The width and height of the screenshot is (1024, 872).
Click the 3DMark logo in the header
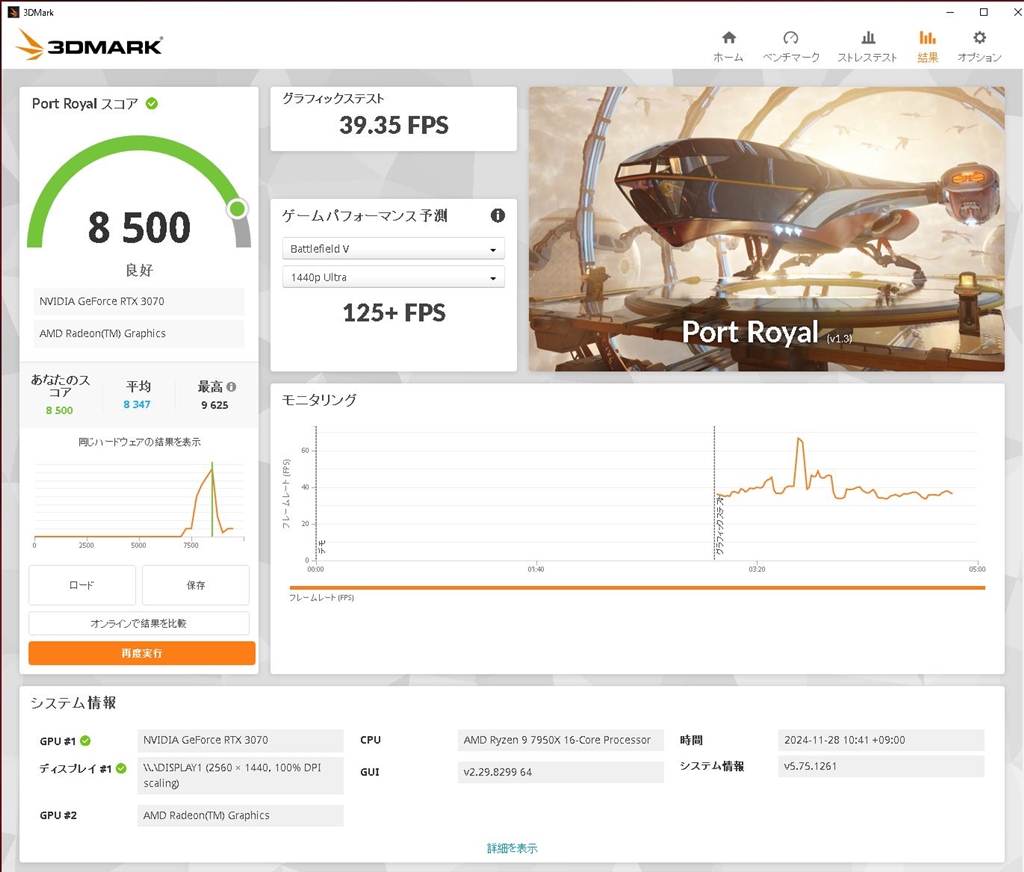pos(89,45)
